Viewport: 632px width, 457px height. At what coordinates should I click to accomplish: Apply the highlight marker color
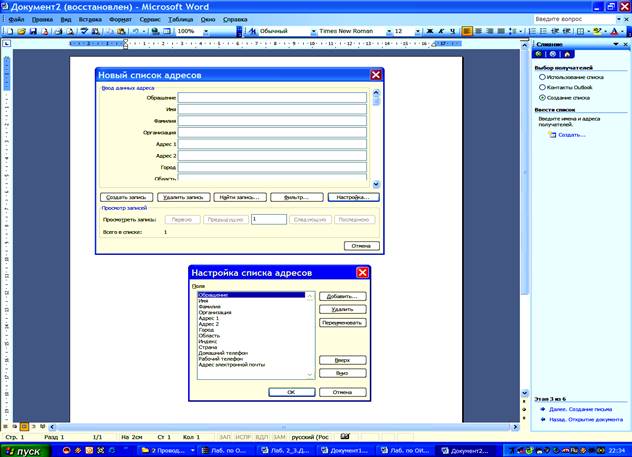coord(597,31)
